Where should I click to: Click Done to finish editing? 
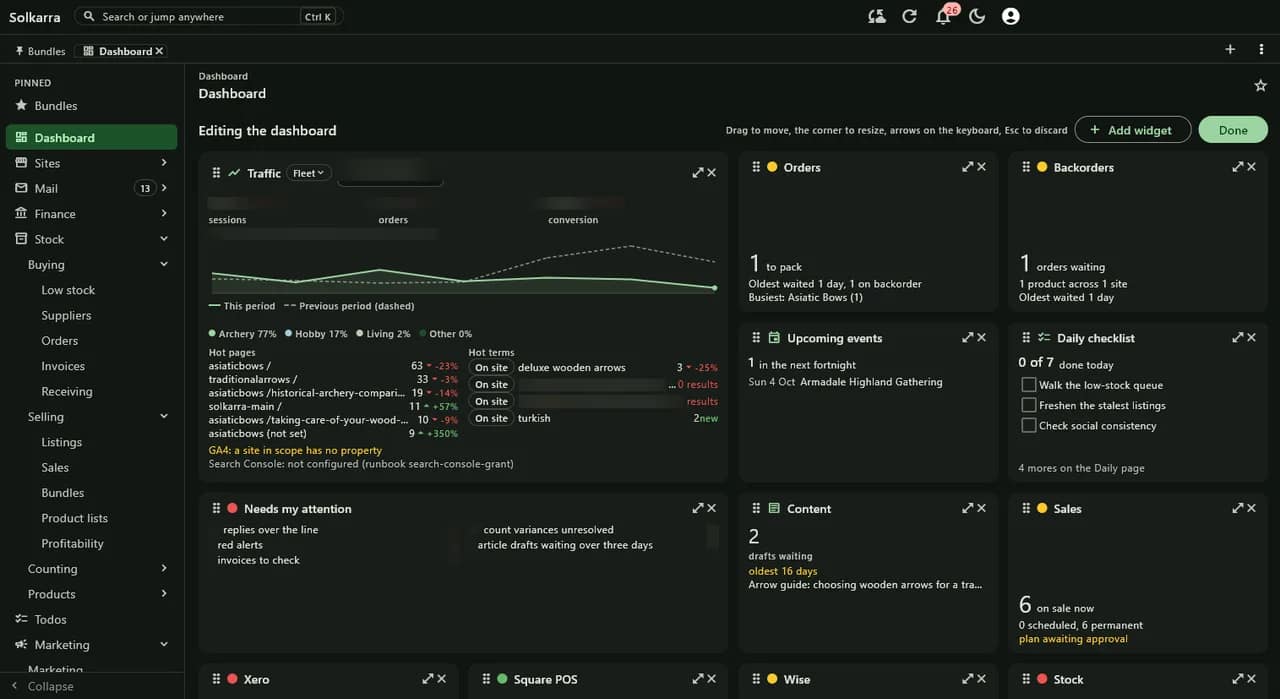click(1233, 130)
